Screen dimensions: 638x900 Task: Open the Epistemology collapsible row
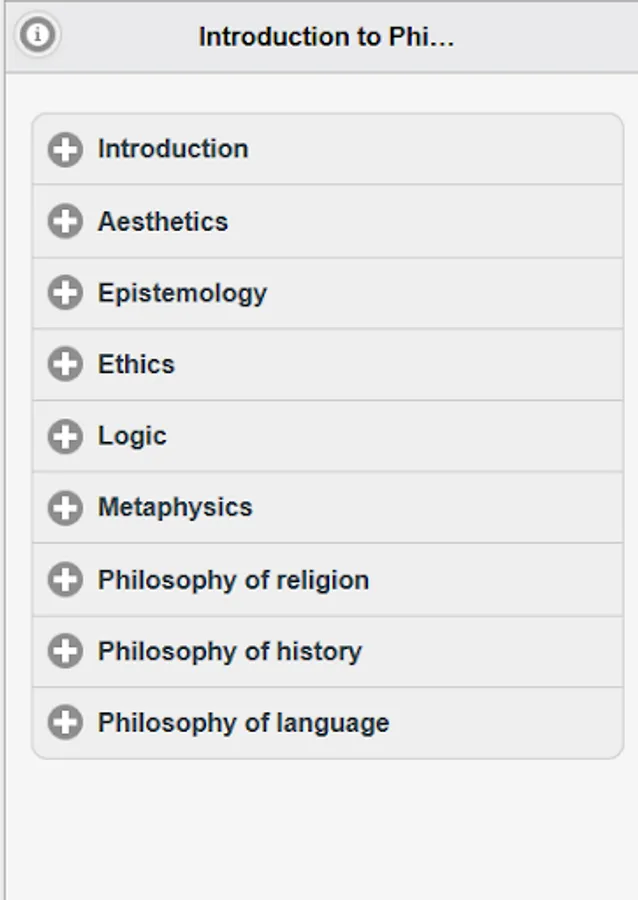coord(182,293)
